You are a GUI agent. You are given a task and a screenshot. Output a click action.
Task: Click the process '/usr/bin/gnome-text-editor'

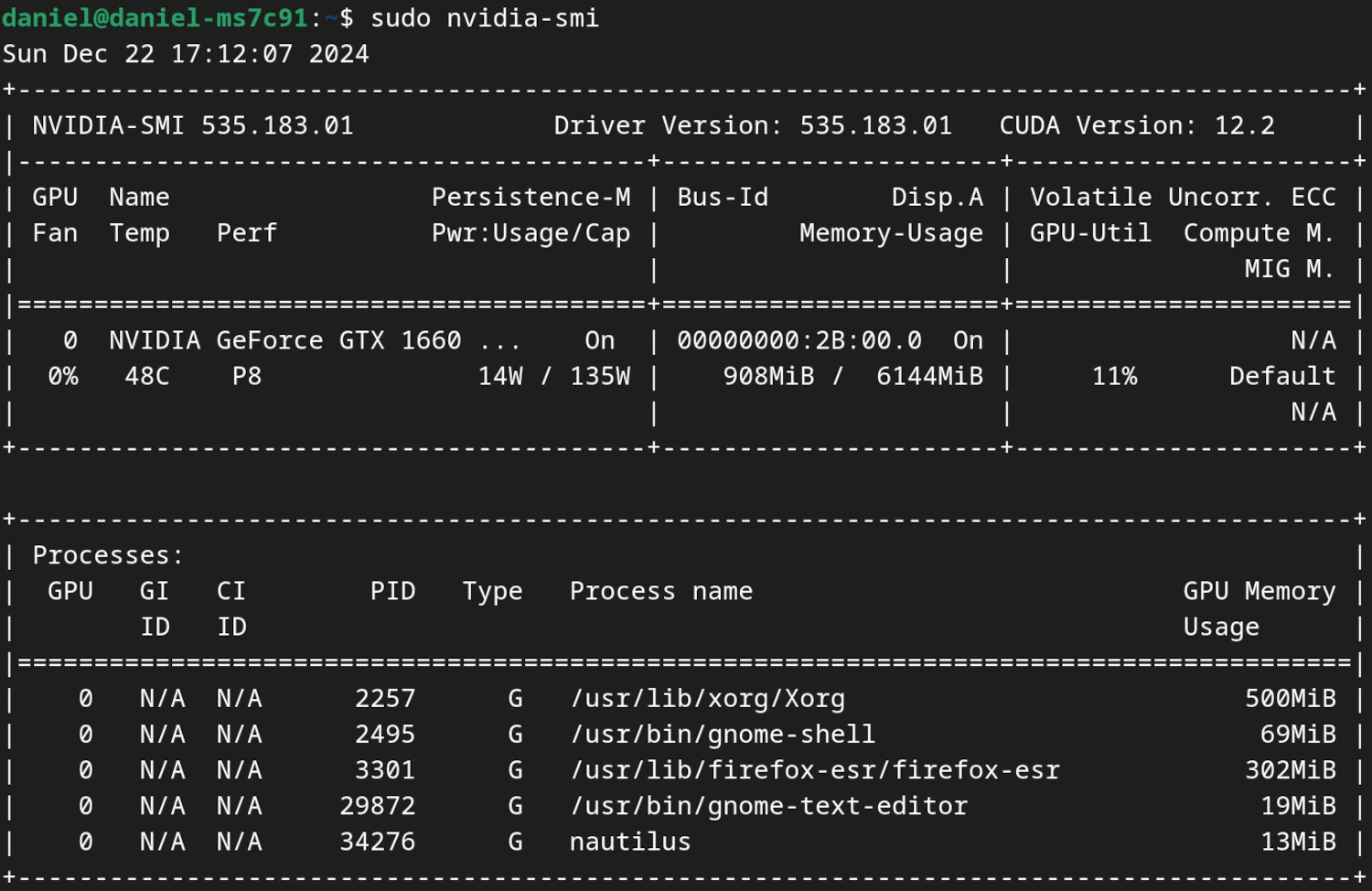(x=768, y=806)
